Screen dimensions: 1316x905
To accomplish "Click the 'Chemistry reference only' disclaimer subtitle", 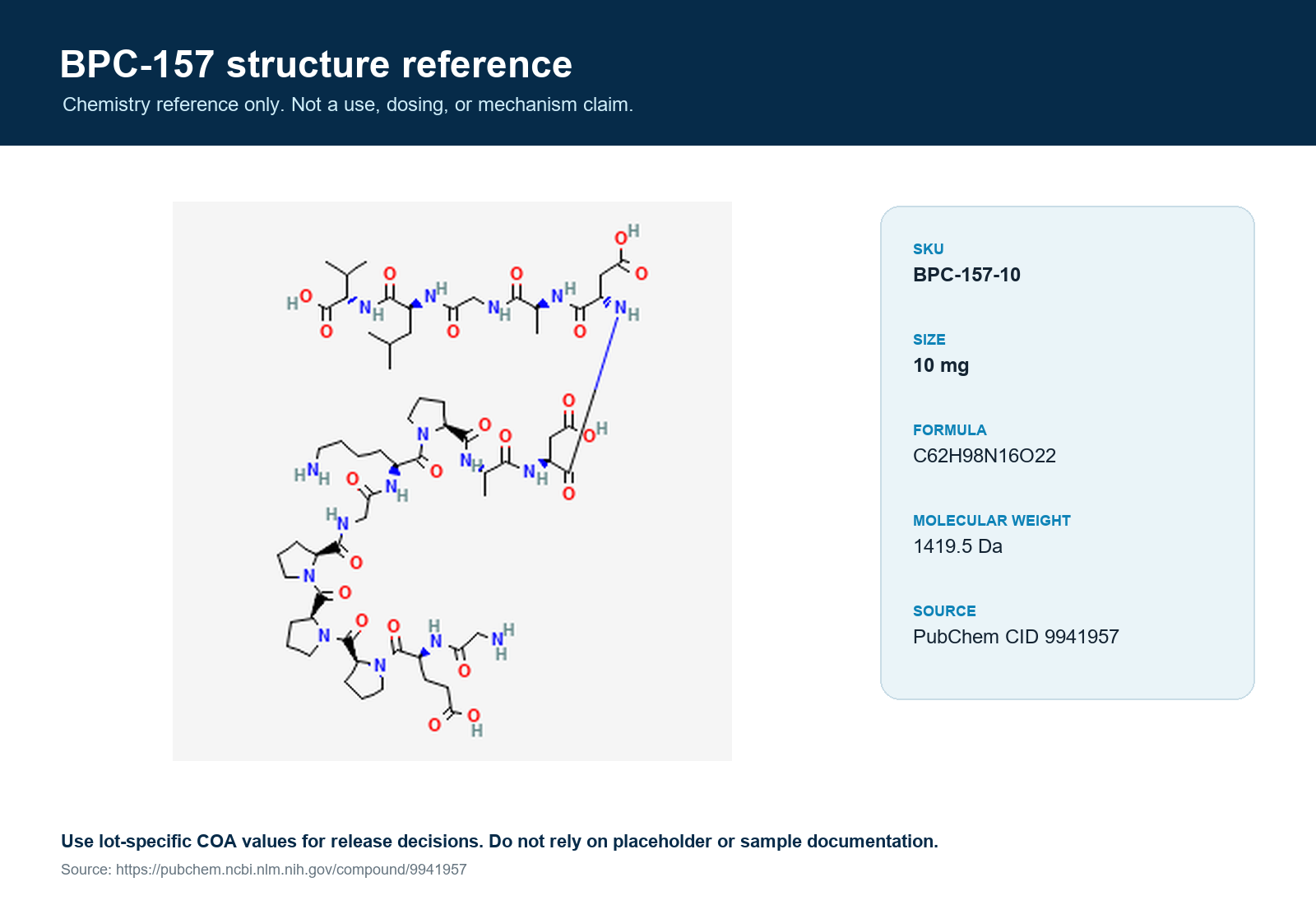I will (348, 104).
